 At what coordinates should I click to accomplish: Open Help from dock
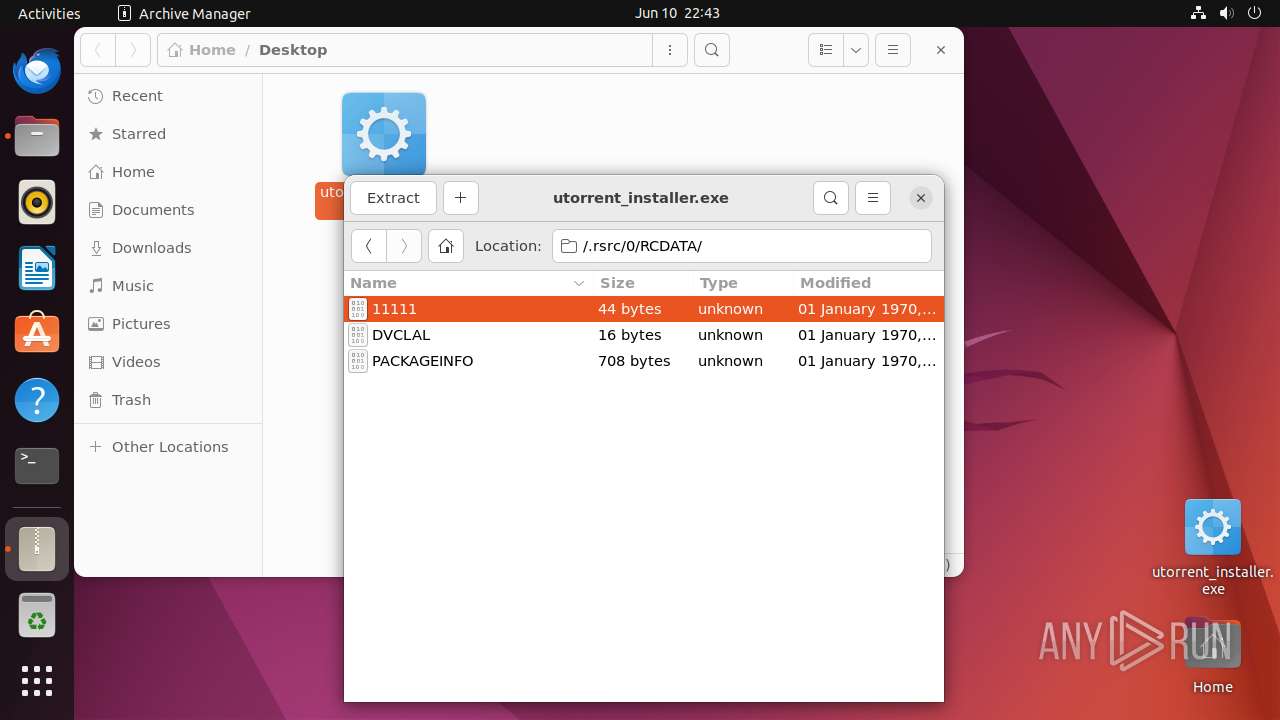(x=37, y=401)
